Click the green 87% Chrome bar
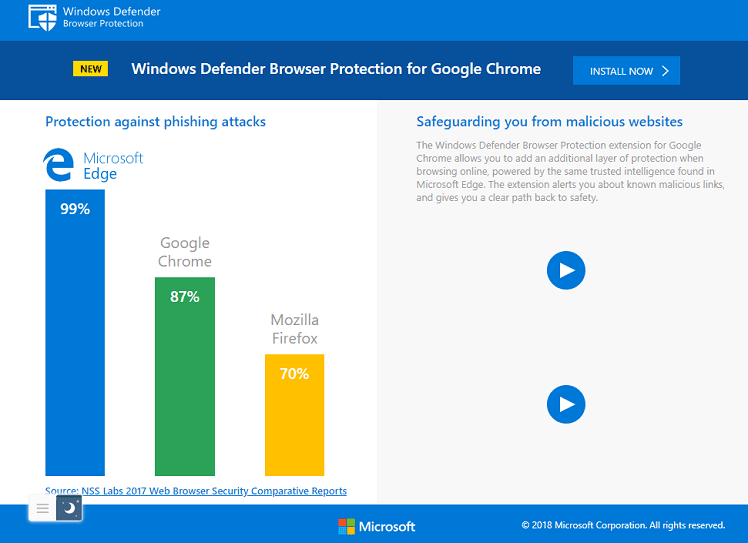This screenshot has width=748, height=543. click(185, 376)
